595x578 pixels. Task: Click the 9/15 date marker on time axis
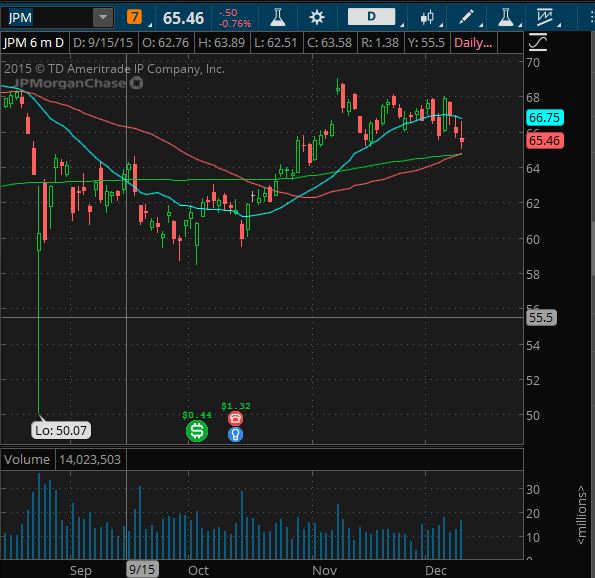point(142,569)
